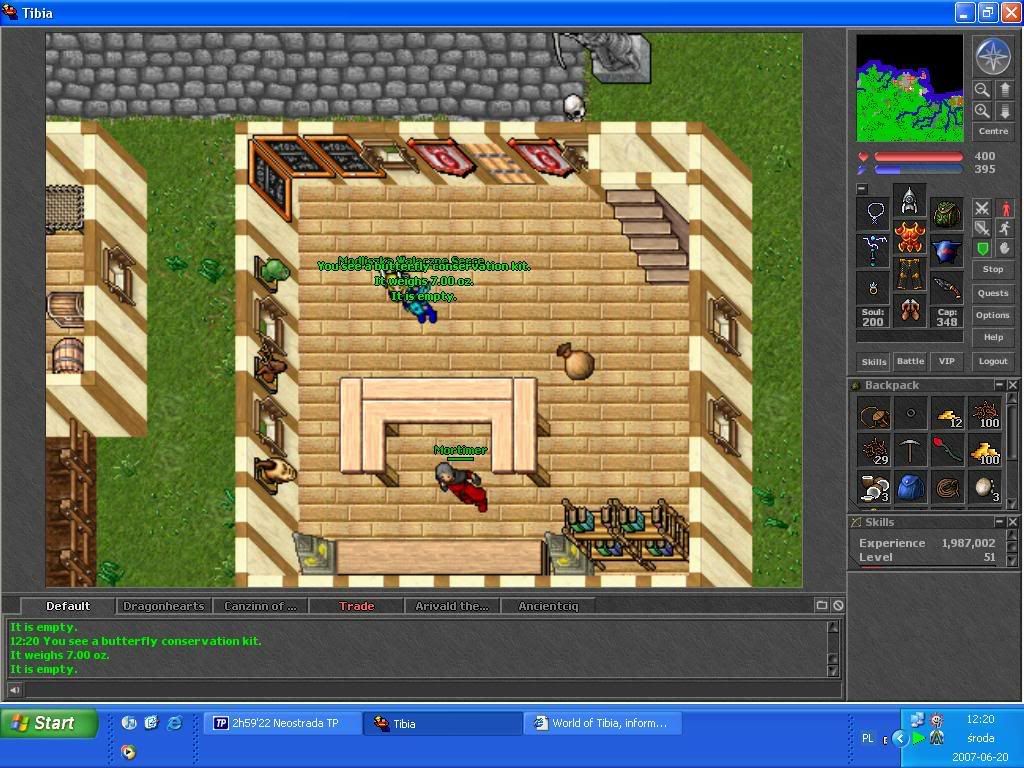Viewport: 1024px width, 768px height.
Task: Select the wand in left hand slot
Action: tap(873, 249)
